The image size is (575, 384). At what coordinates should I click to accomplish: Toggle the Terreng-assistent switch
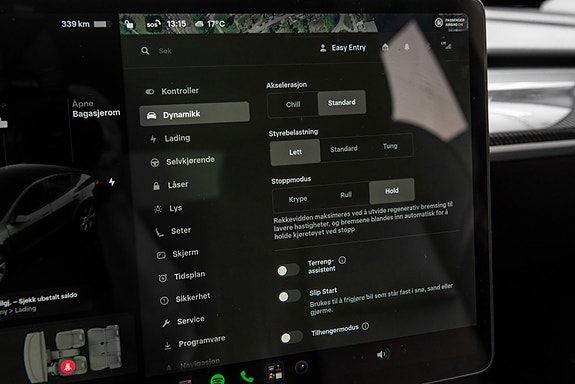point(288,270)
